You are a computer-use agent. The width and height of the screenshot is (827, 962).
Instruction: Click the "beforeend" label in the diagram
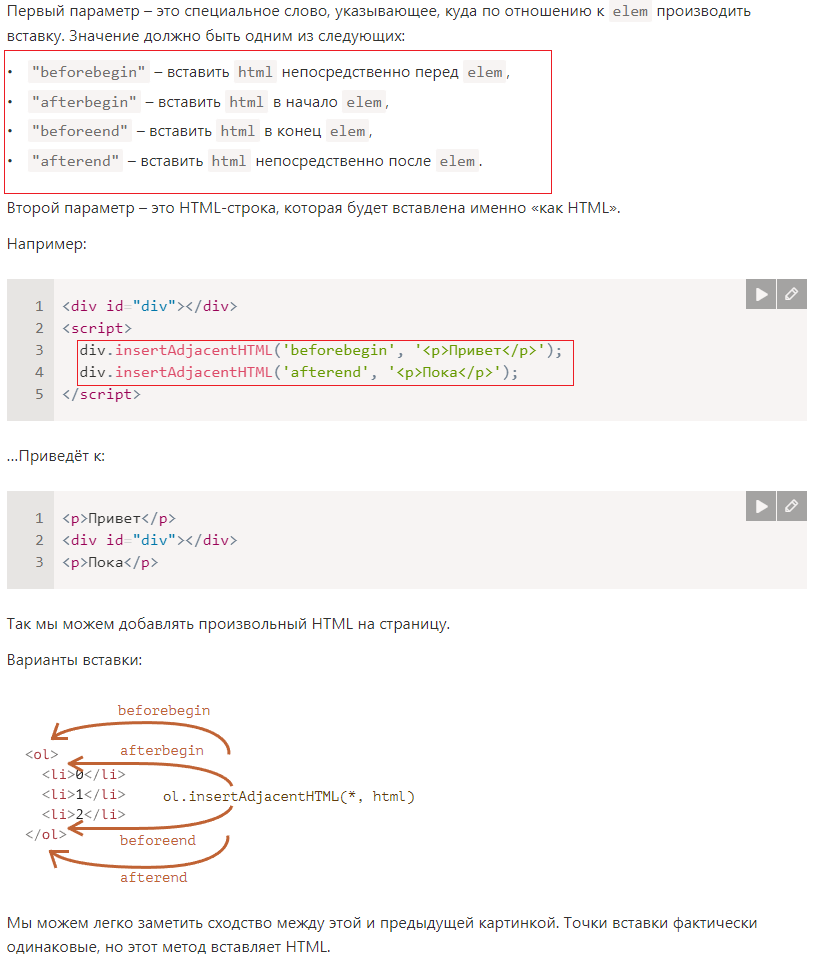coord(158,841)
